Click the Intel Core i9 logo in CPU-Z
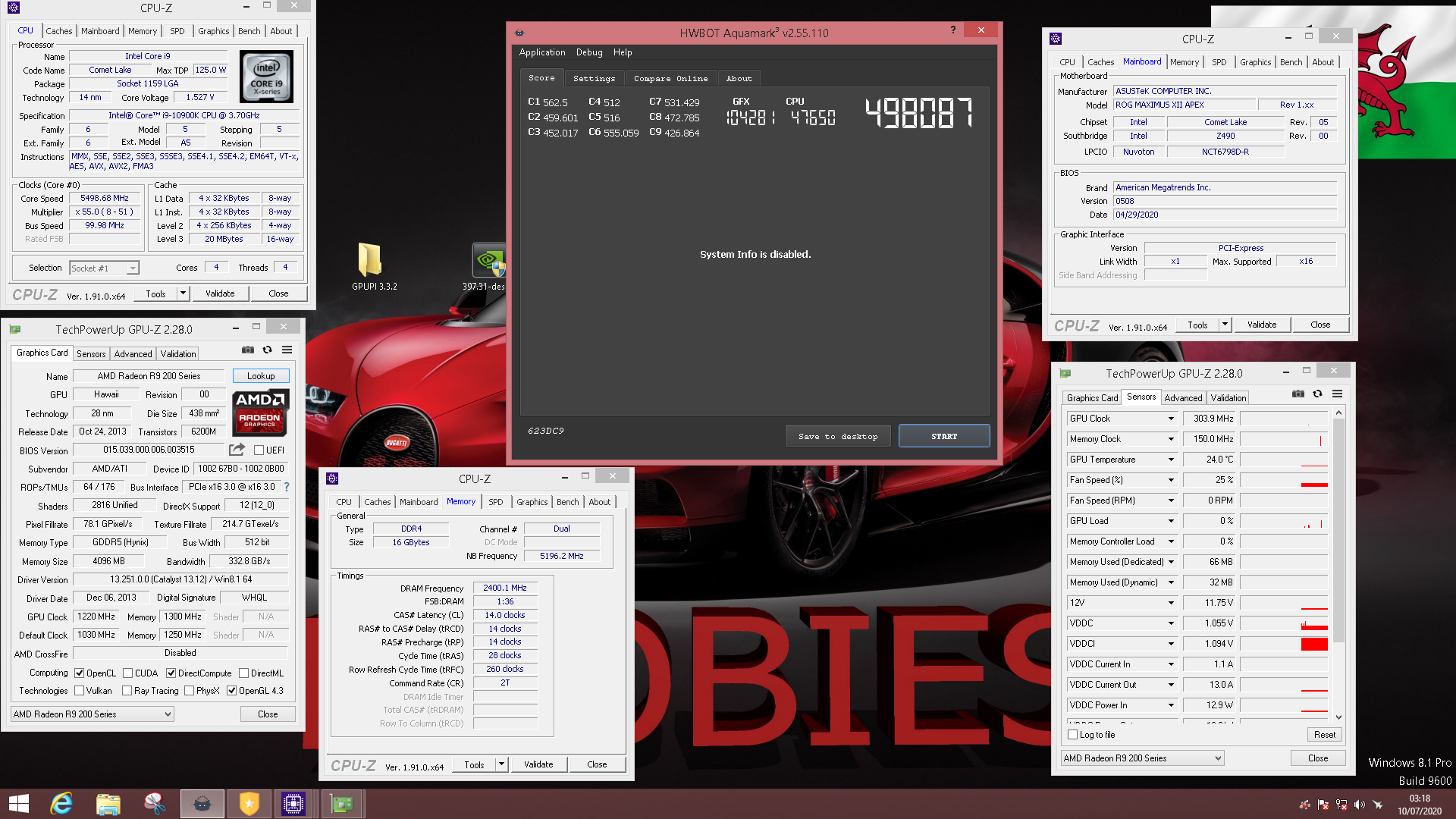1456x819 pixels. 266,77
